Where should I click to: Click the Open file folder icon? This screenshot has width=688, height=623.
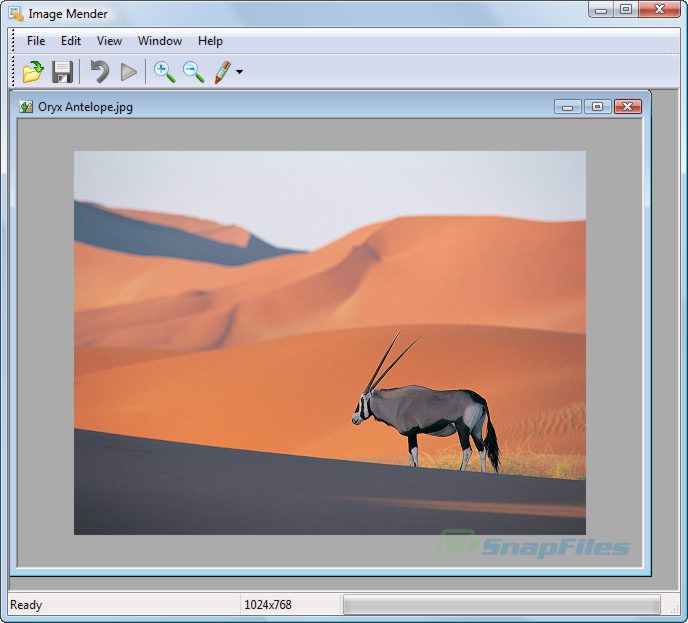(33, 72)
